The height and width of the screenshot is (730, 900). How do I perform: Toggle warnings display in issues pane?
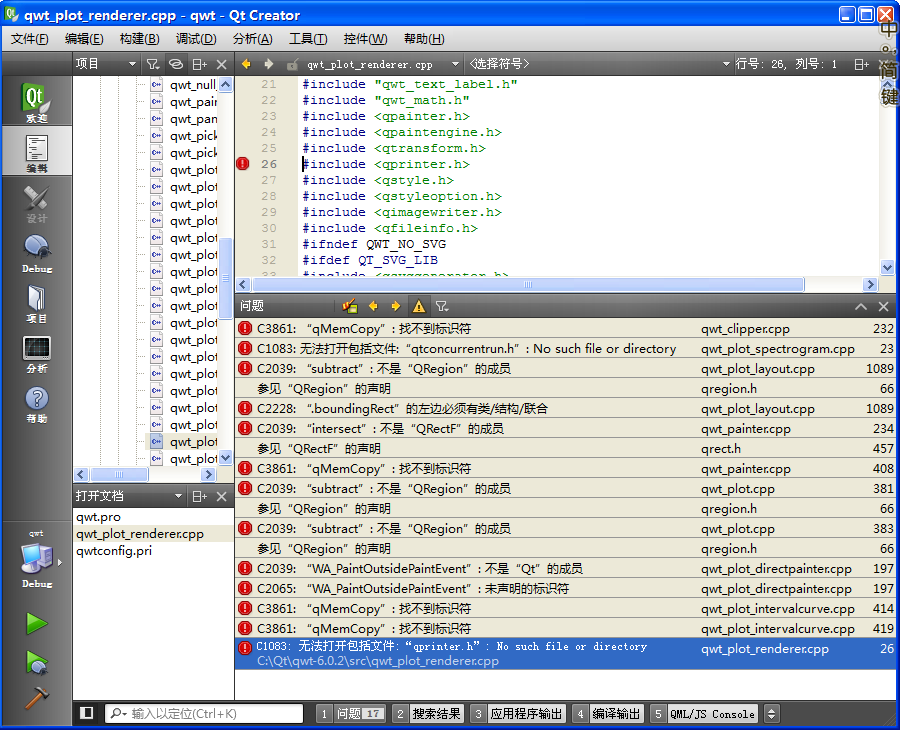coord(418,306)
